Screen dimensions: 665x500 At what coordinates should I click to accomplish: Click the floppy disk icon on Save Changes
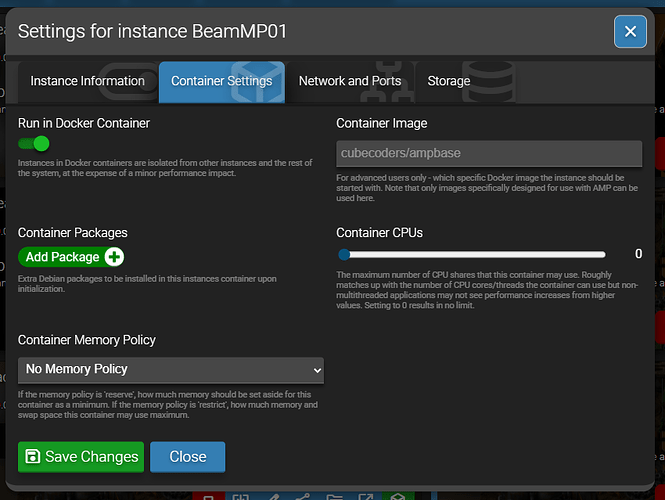32,457
